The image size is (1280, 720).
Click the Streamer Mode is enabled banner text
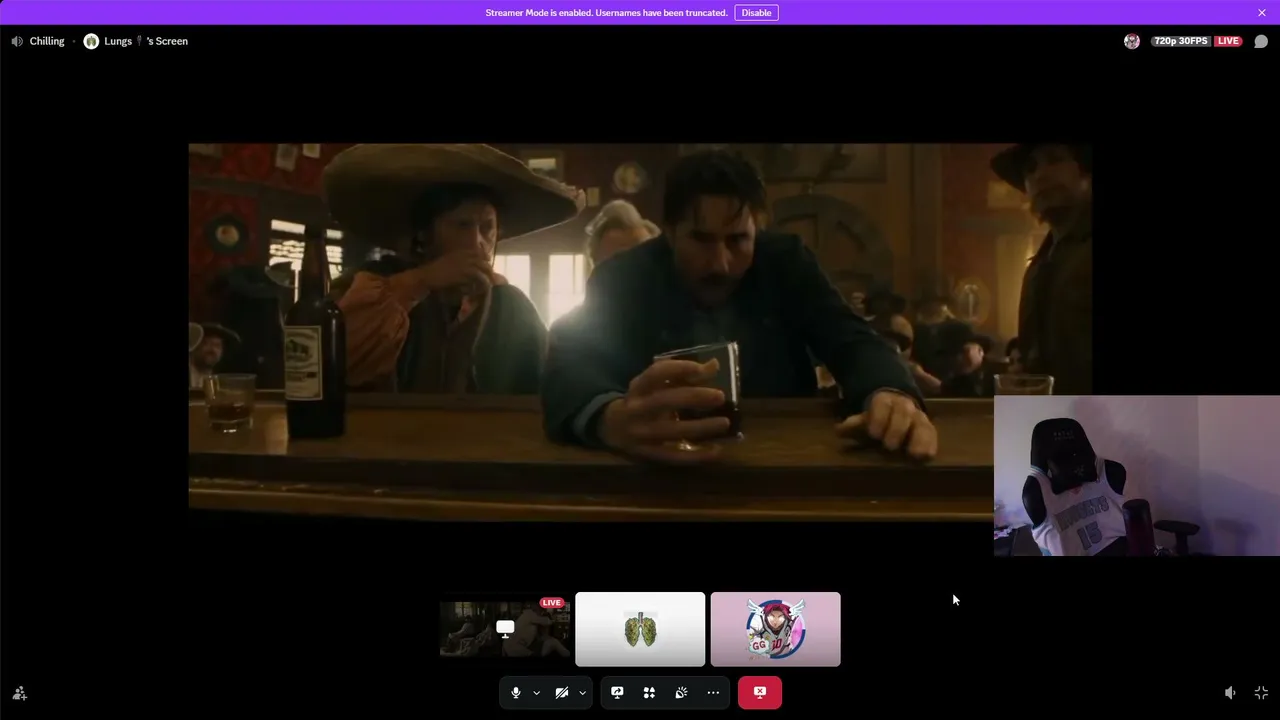(606, 13)
